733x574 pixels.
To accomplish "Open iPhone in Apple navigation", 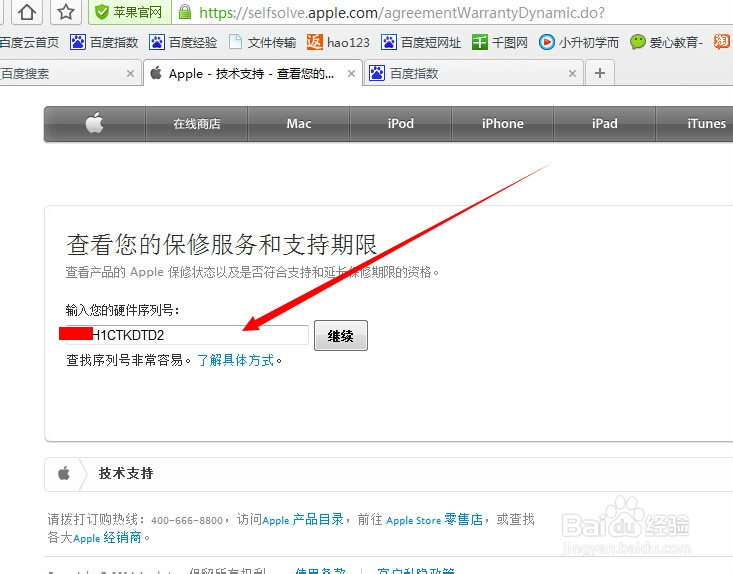I will tap(503, 123).
